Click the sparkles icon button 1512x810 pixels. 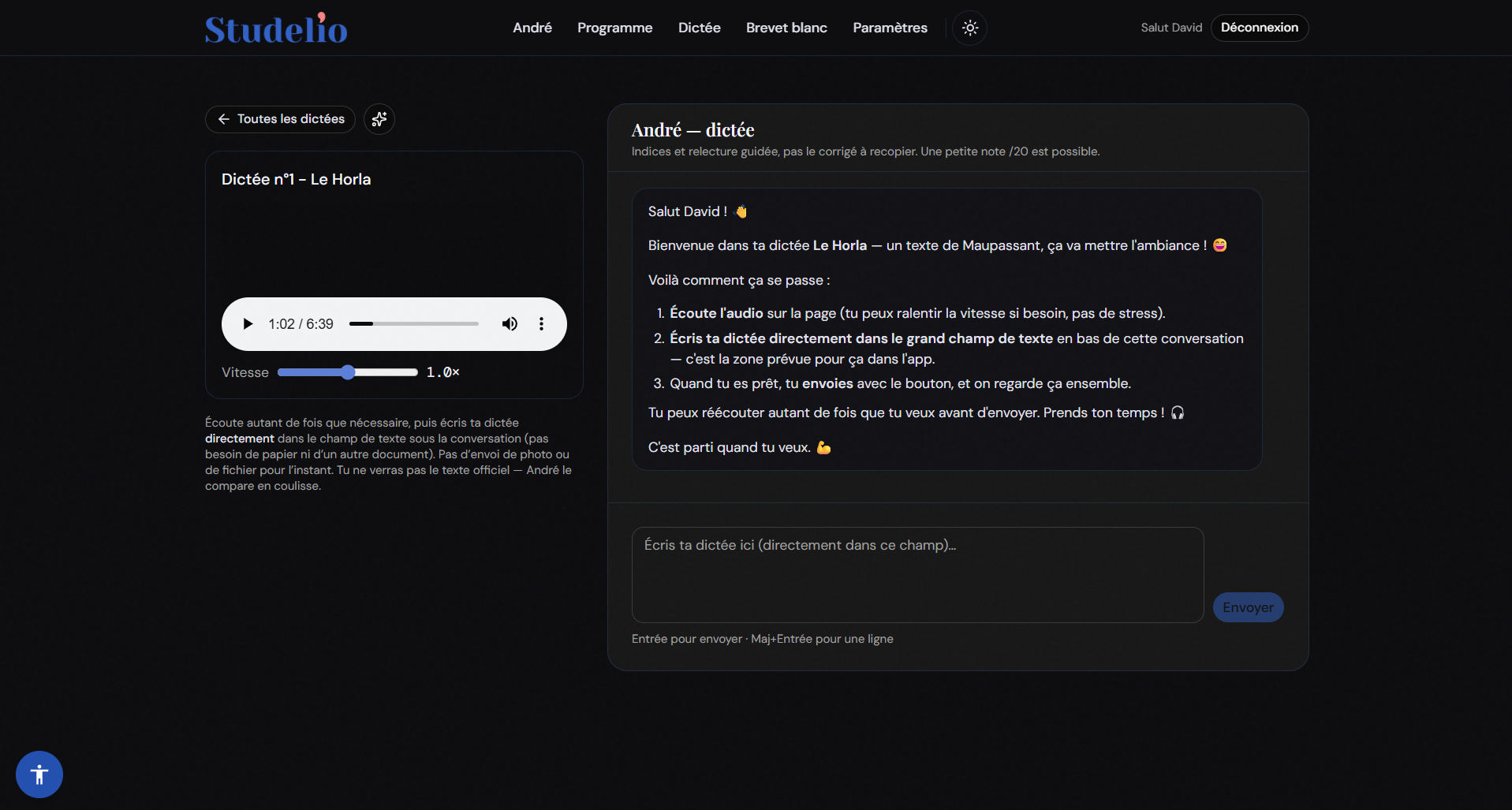point(379,119)
